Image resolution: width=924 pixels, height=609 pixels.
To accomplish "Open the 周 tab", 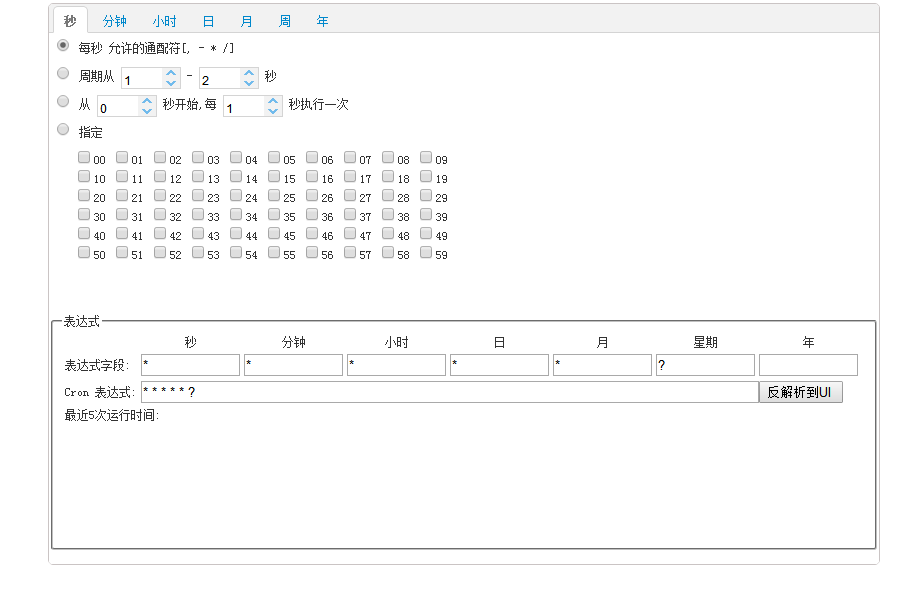I will 285,21.
